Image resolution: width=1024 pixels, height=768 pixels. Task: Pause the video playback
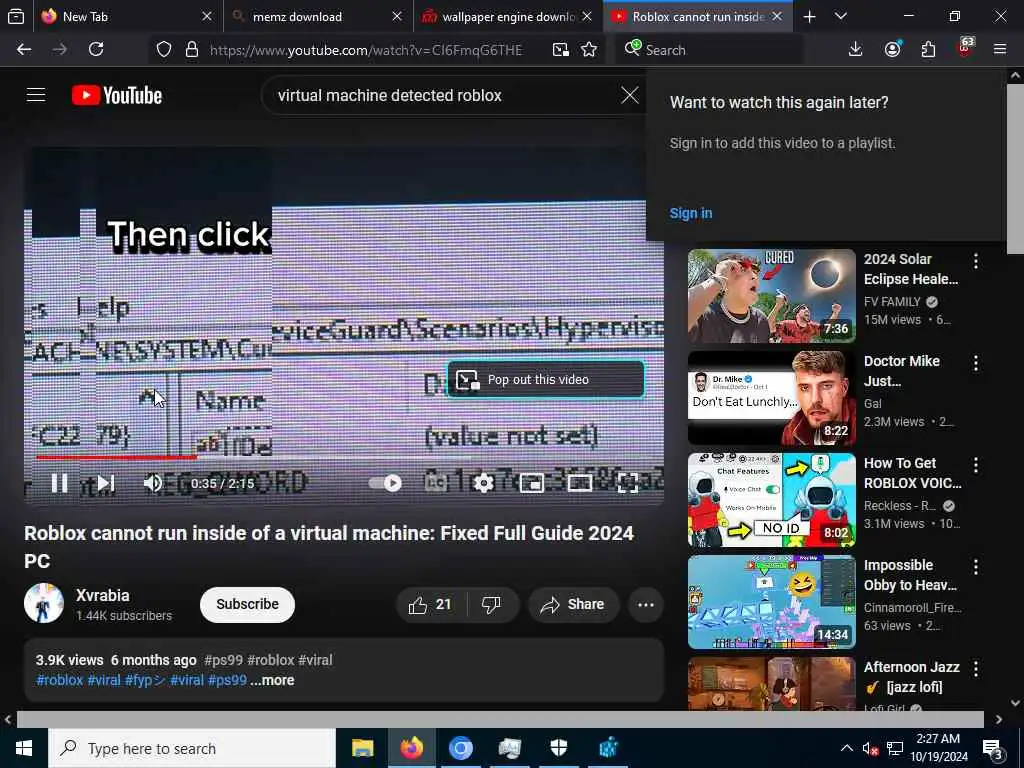59,483
